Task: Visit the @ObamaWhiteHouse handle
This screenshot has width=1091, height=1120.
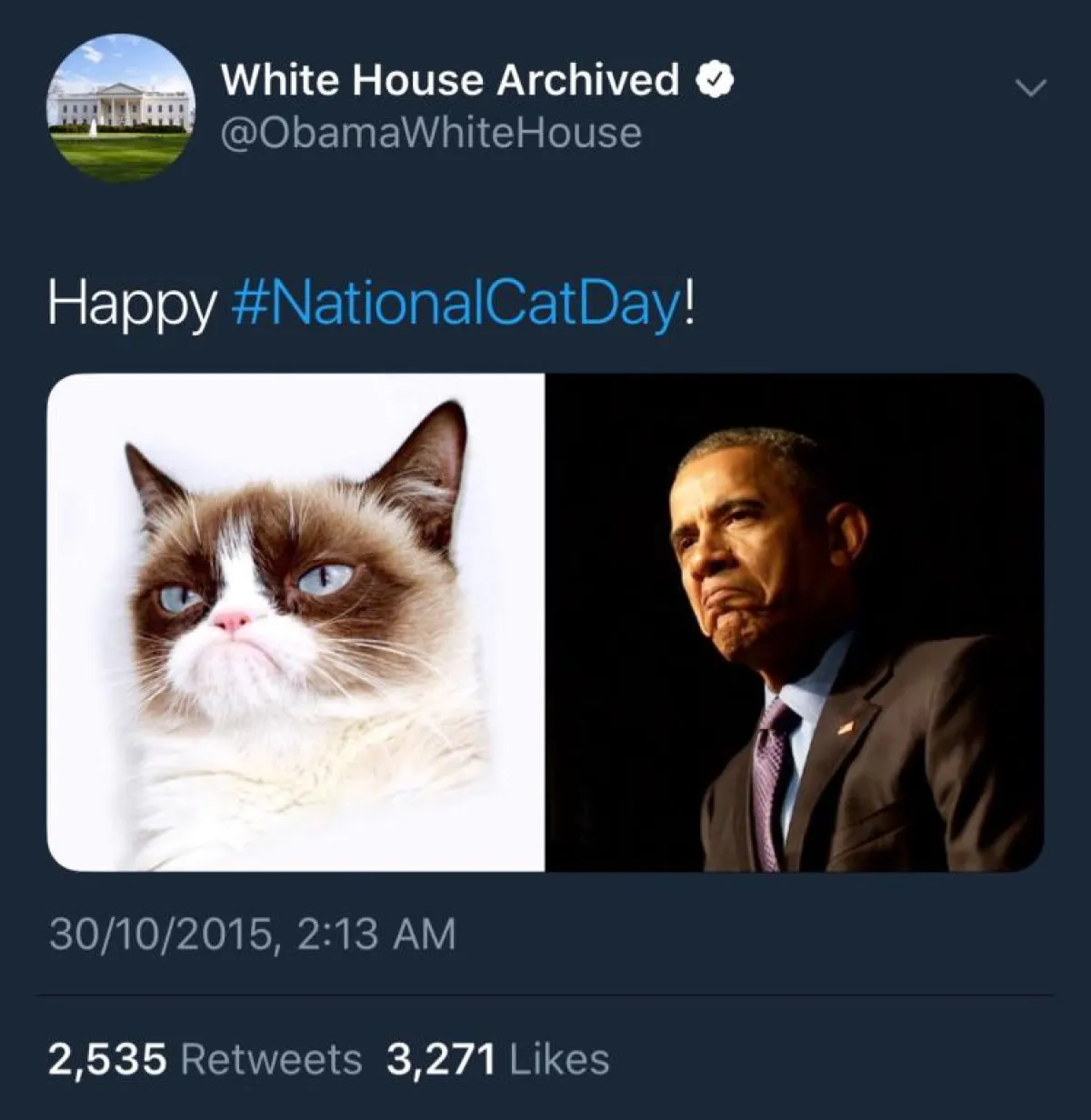Action: tap(431, 134)
